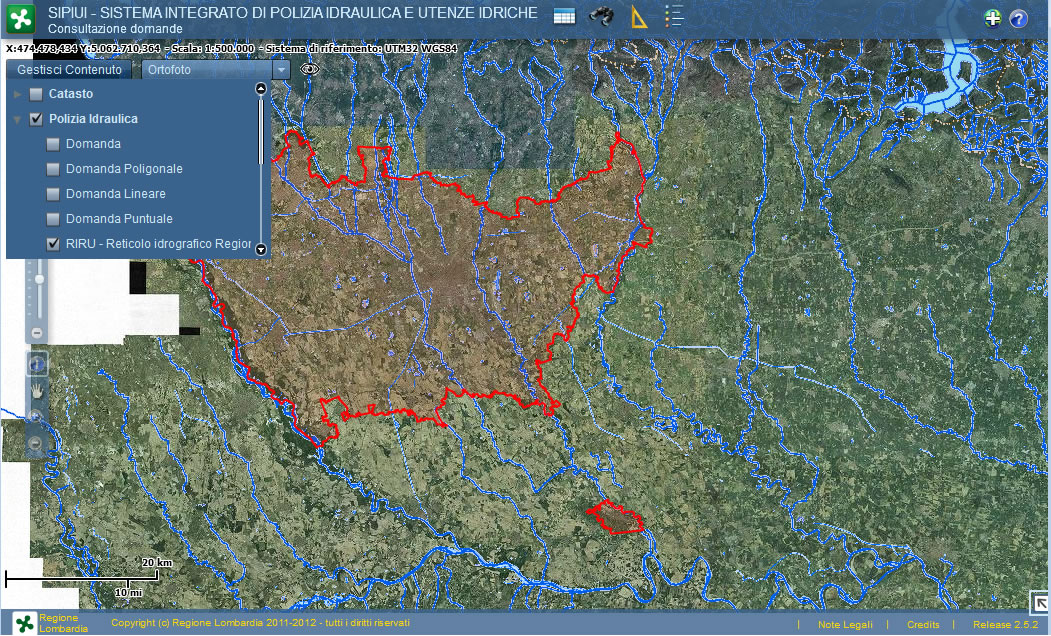
Task: Expand the Catasto tree node
Action: click(x=17, y=94)
